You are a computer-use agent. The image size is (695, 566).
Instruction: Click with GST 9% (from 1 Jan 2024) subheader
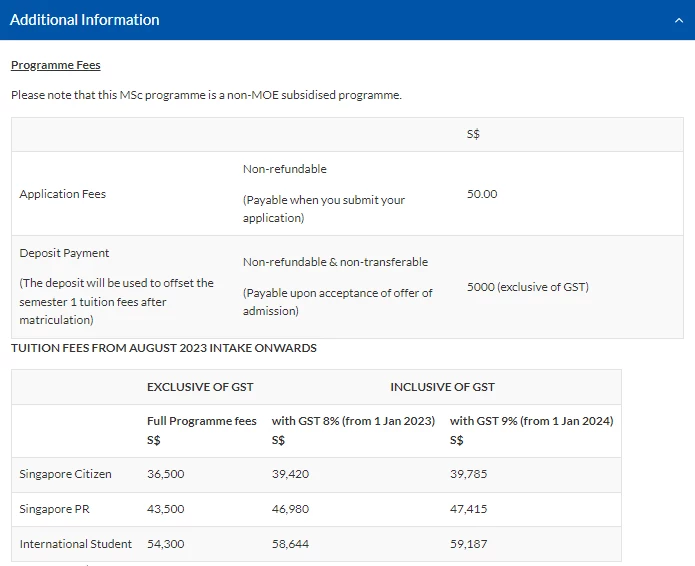click(x=531, y=430)
